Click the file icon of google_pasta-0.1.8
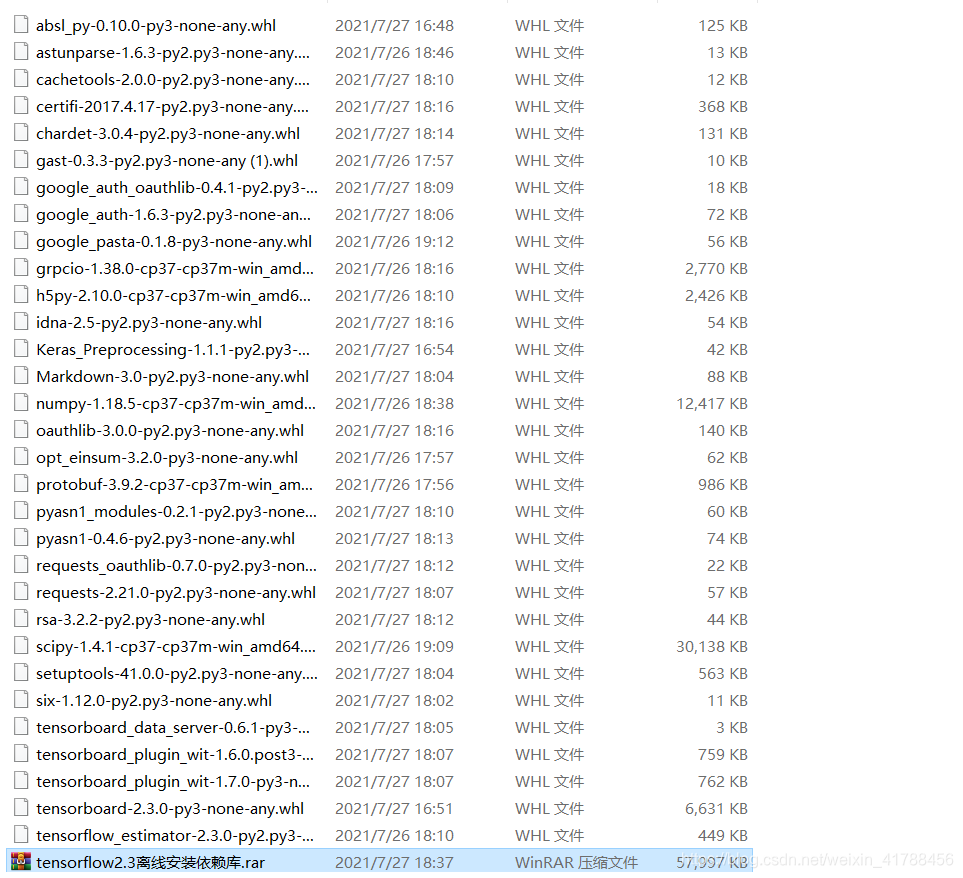963x878 pixels. 21,241
